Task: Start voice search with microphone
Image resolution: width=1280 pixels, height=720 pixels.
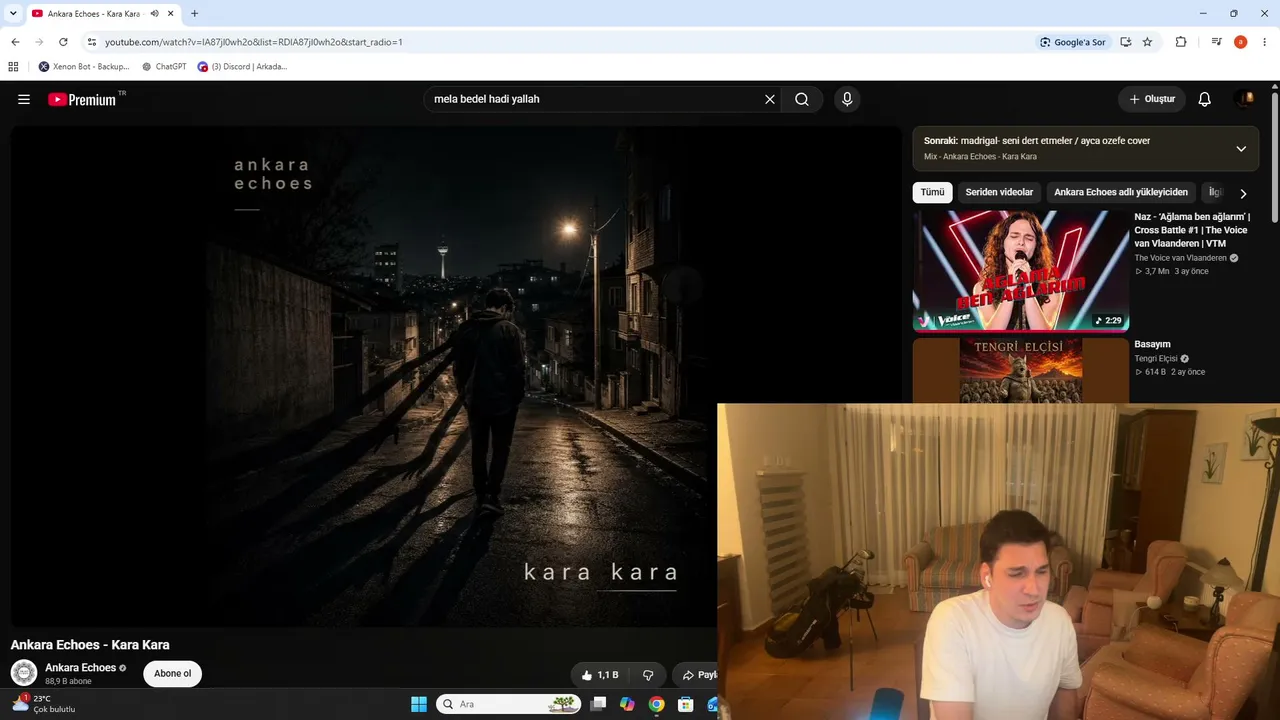Action: [847, 99]
